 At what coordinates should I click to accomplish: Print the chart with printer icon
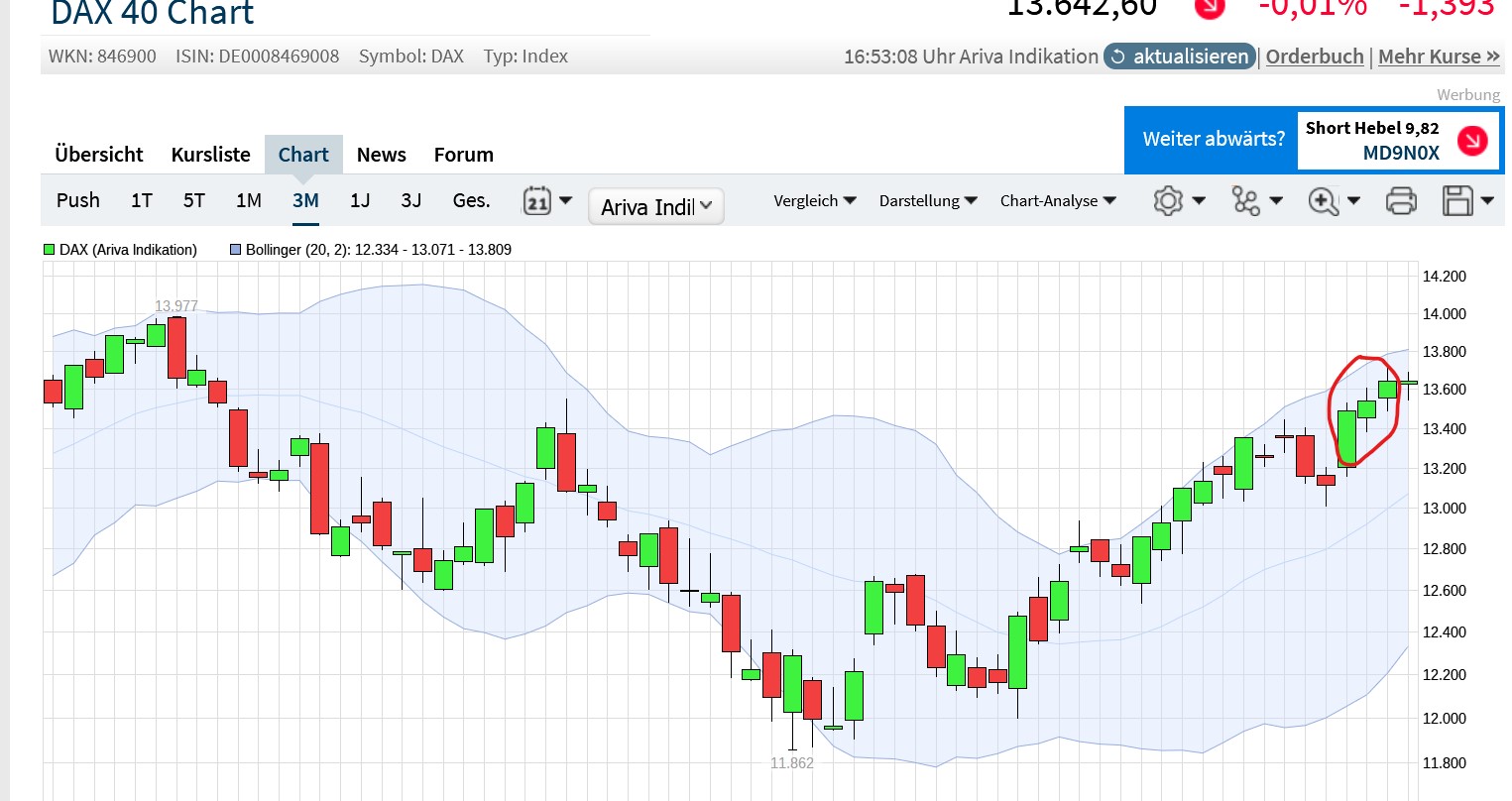coord(1400,201)
